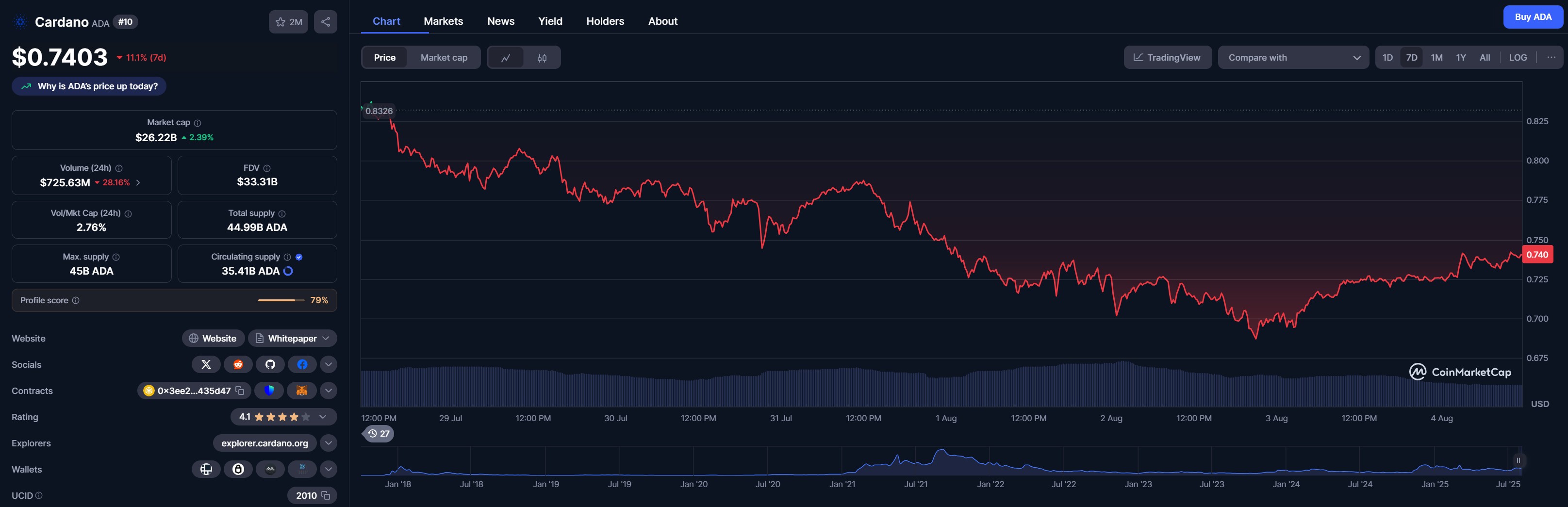Click the share icon next to Cardano
Image resolution: width=1568 pixels, height=507 pixels.
326,22
